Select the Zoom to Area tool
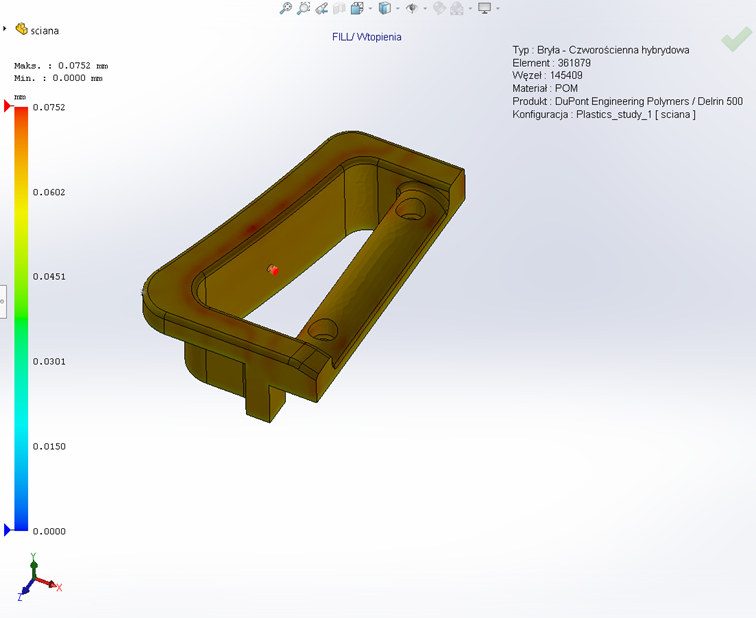Image resolution: width=756 pixels, height=618 pixels. tap(304, 8)
